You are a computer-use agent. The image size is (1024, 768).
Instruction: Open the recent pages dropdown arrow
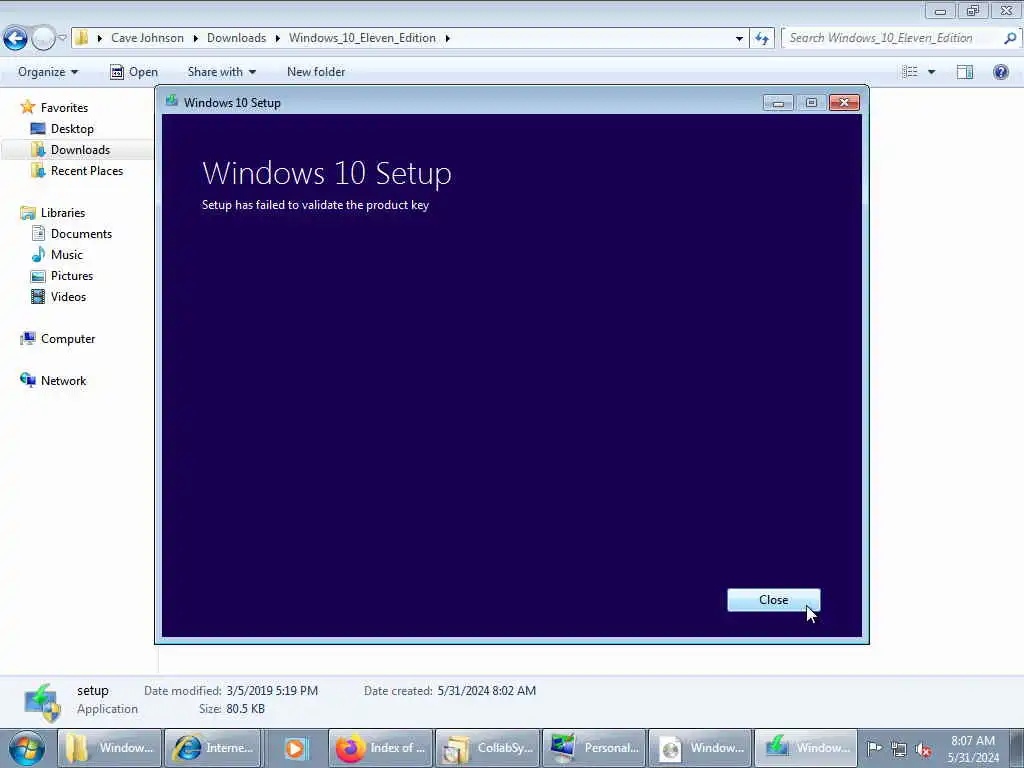click(x=62, y=38)
